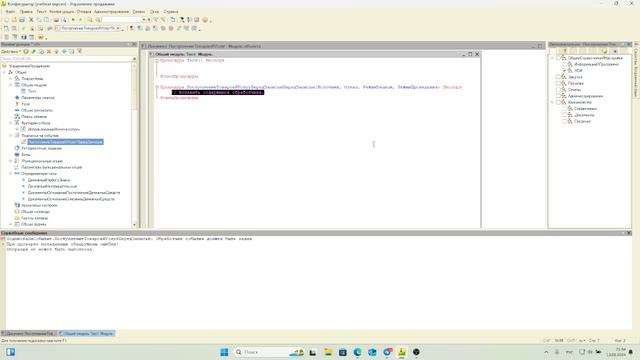Toggle the Казначейство subsystem checkbox
Image resolution: width=640 pixels, height=360 pixels.
[x=559, y=102]
